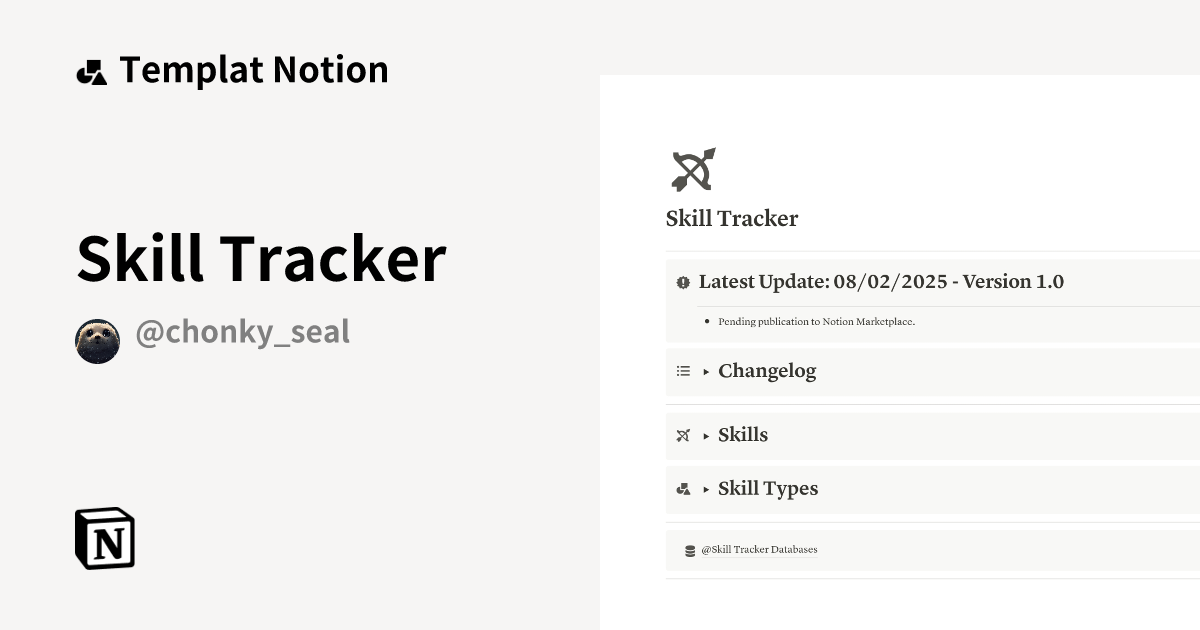Click the database icon next to Skill Tracker Databases
This screenshot has width=1200, height=630.
coord(689,549)
